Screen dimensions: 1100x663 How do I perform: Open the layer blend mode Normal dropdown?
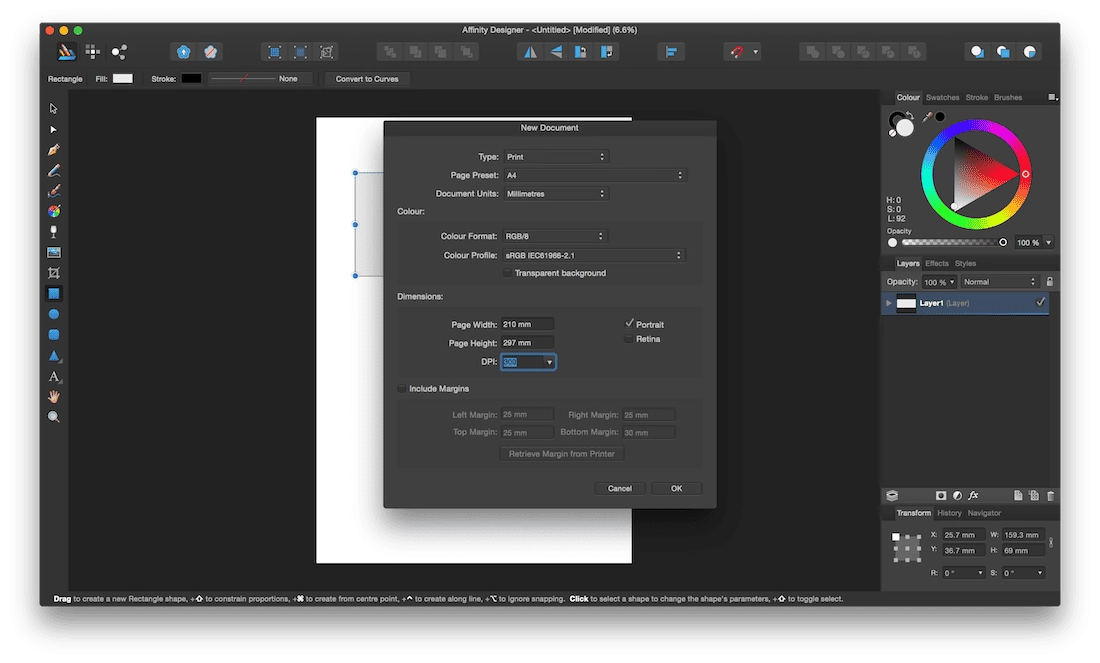click(1000, 282)
